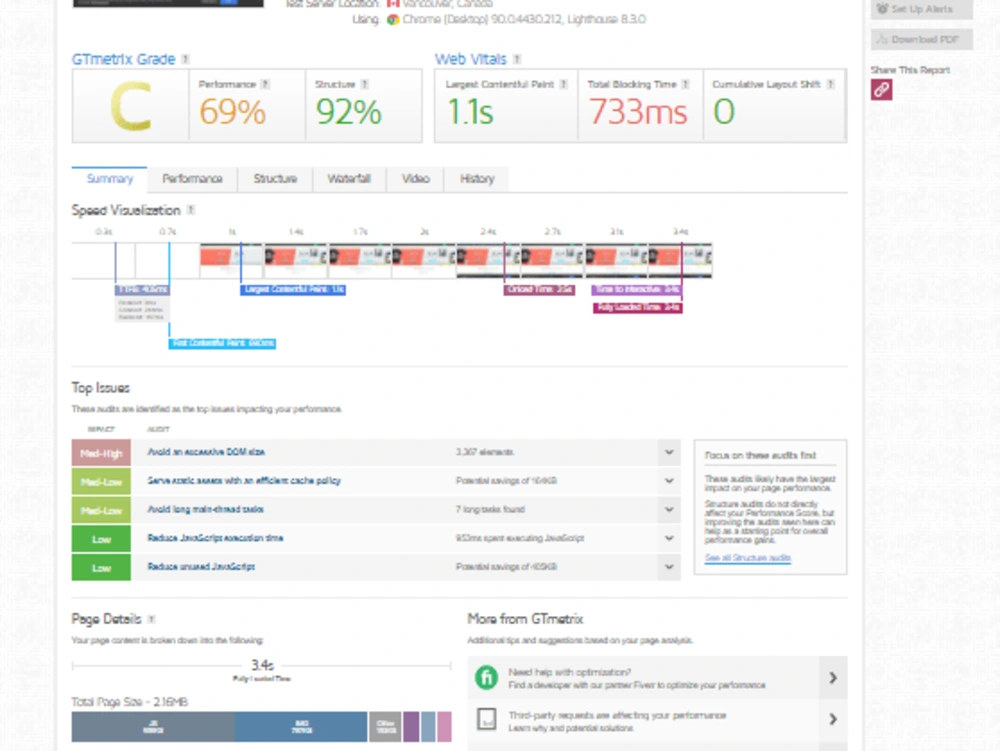The height and width of the screenshot is (751, 1000).
Task: Click chevron for Need help with optimization
Action: click(833, 677)
